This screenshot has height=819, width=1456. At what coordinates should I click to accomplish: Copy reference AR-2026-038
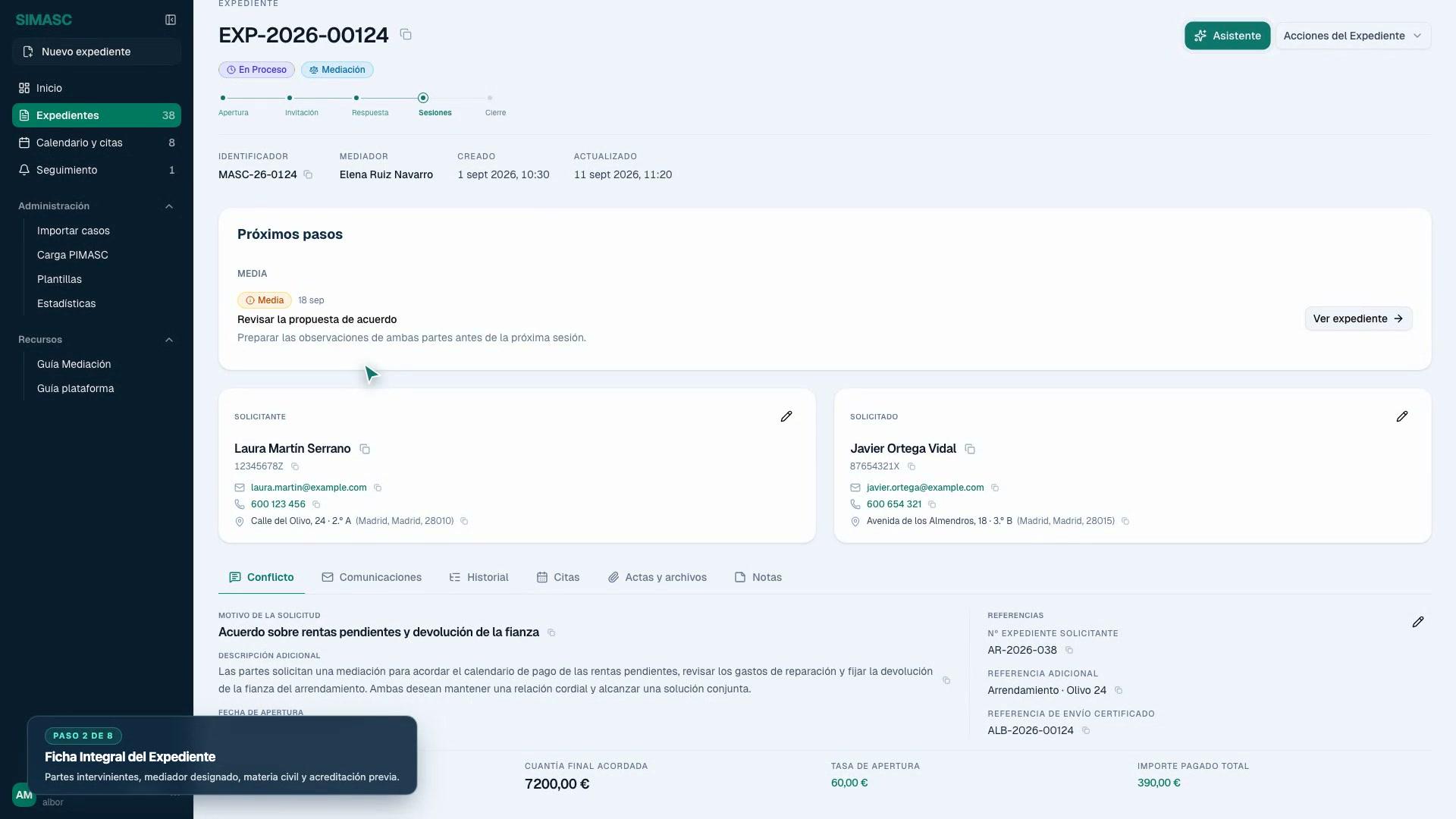coord(1069,650)
